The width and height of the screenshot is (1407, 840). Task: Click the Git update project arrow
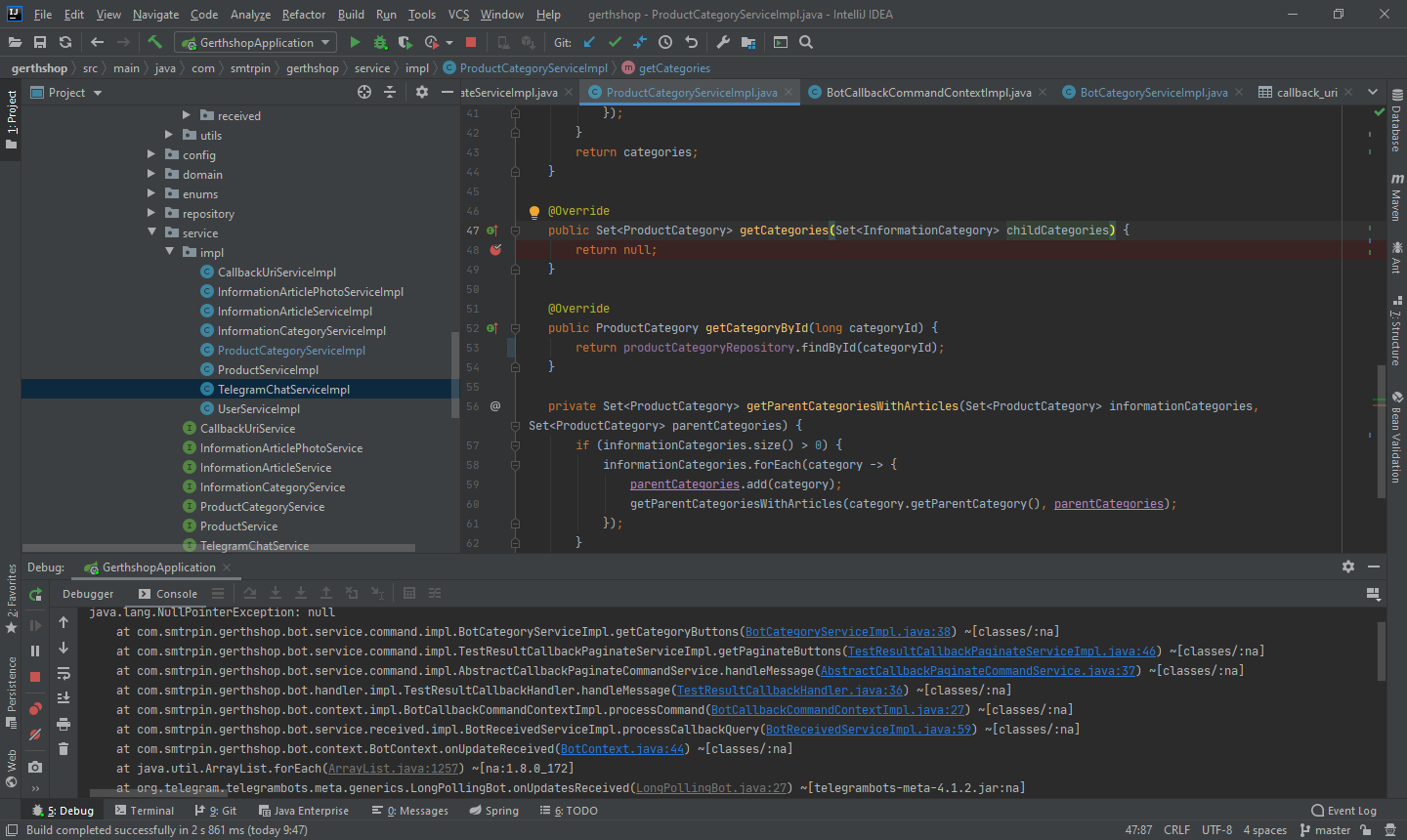[x=589, y=42]
